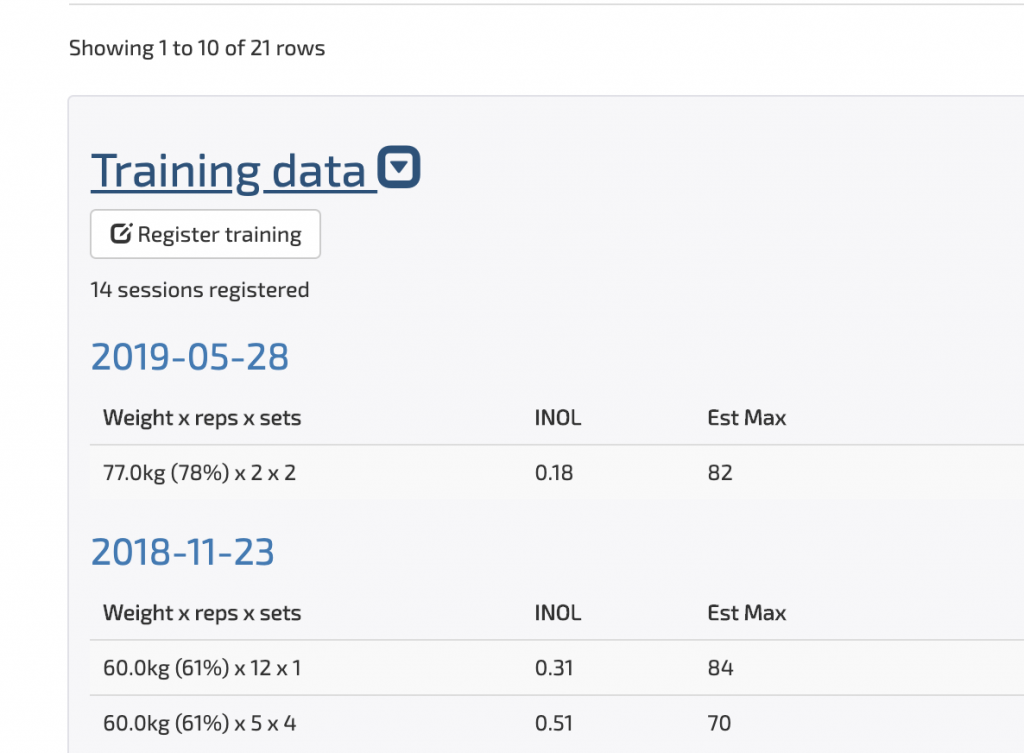Screen dimensions: 1024x753
Task: Open the 2018-11-23 session link
Action: 182,552
